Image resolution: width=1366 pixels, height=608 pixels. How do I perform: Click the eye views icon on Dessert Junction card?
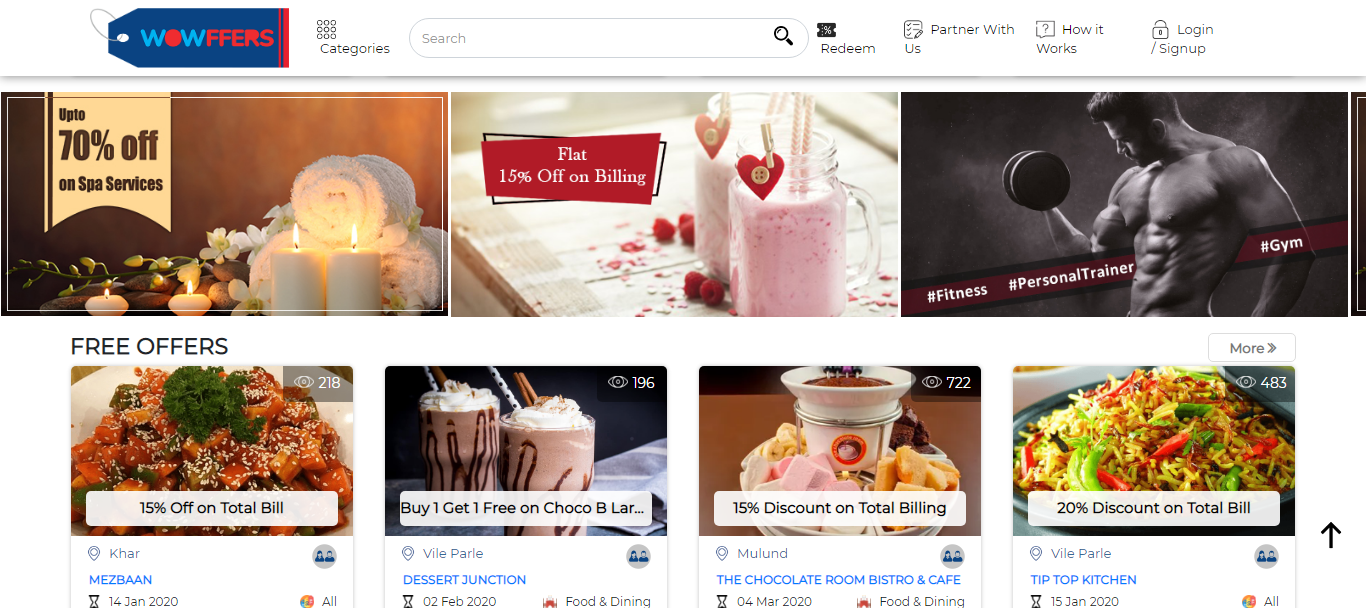point(618,382)
